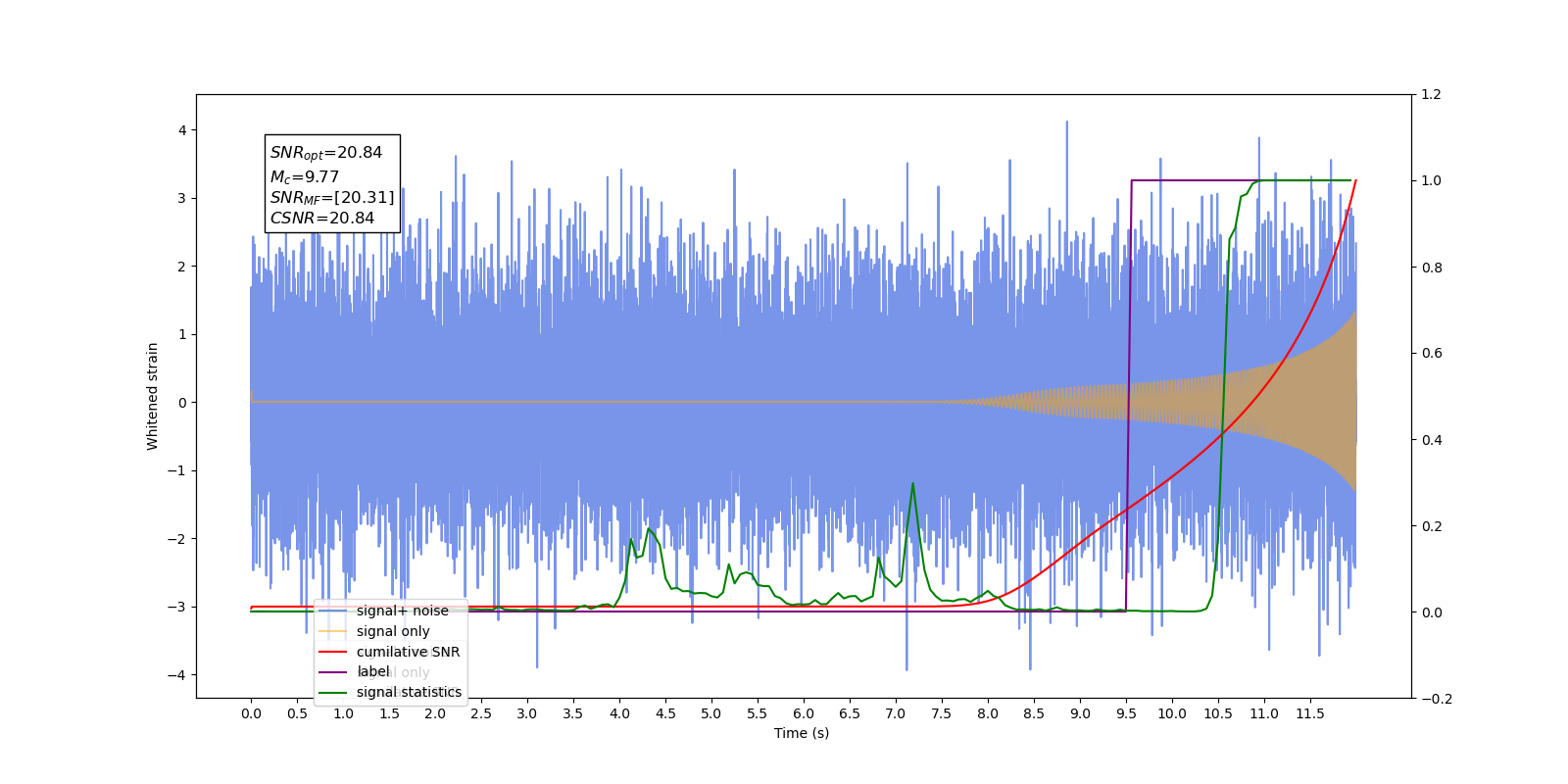Click the green signal statistics peak near 4.3 s

pyautogui.click(x=649, y=529)
